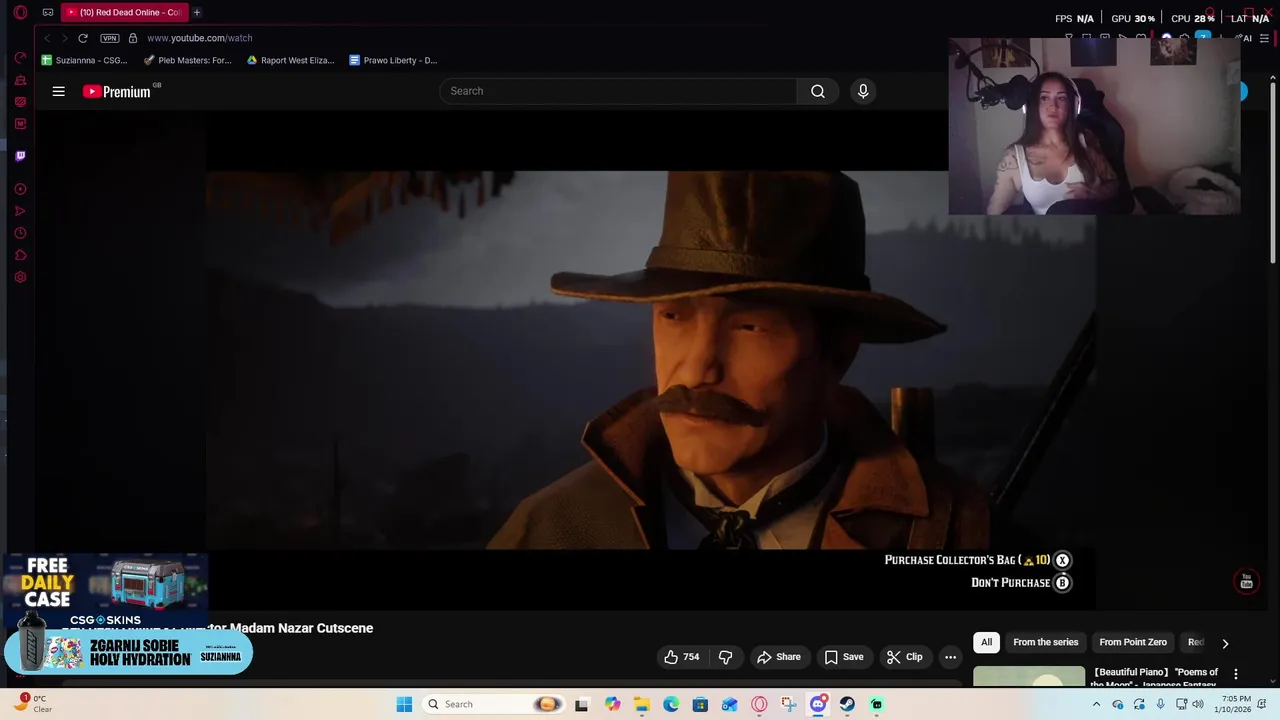The image size is (1280, 720).
Task: Open the volume control in system tray
Action: [1198, 704]
